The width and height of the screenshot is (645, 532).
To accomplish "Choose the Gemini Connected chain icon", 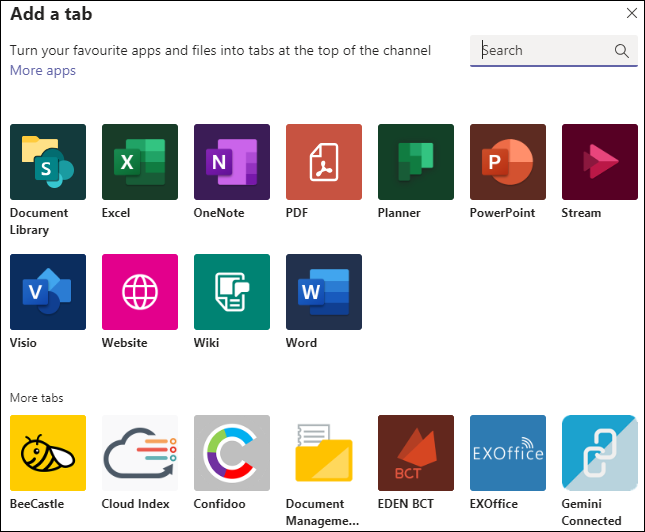I will [600, 453].
